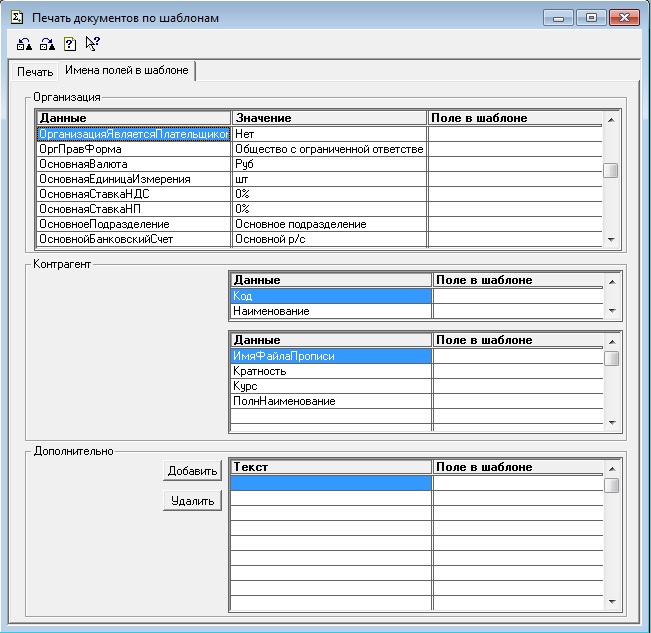Activate the What's This cursor help icon

tap(92, 43)
